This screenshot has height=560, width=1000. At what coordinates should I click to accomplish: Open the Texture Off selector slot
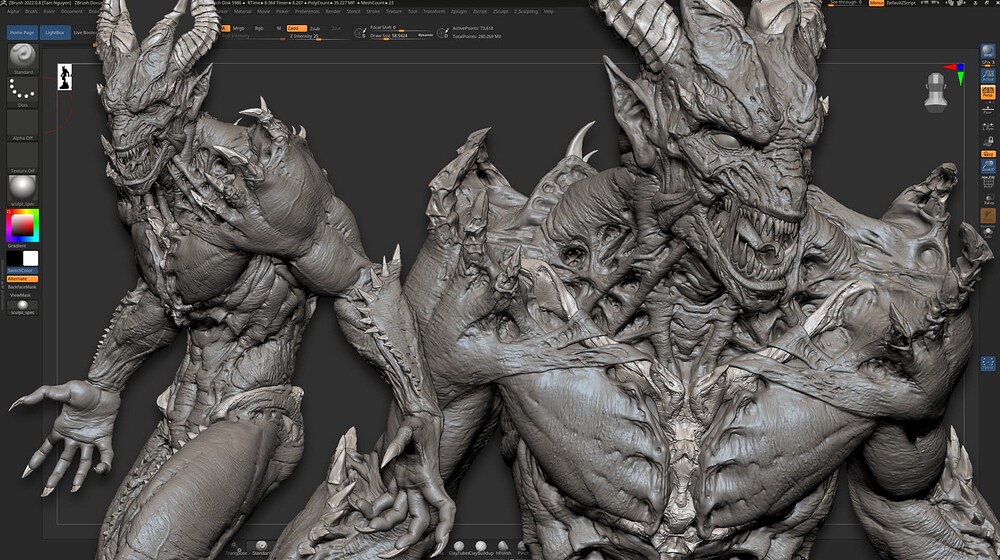(x=23, y=158)
